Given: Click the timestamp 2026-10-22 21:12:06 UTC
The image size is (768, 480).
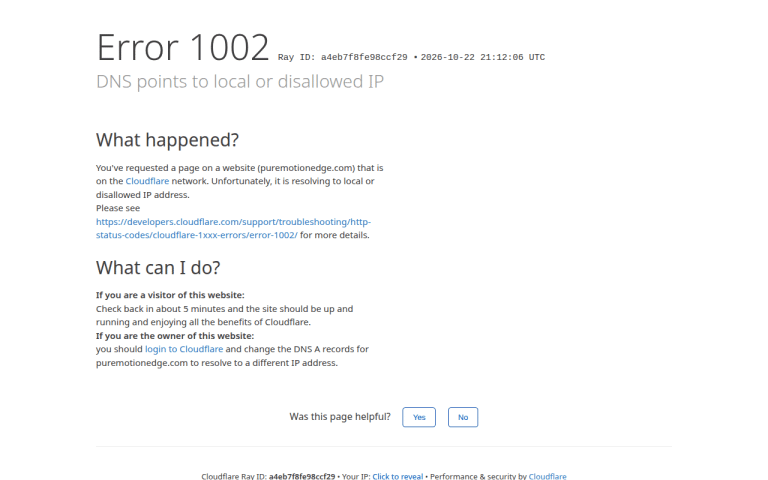Looking at the screenshot, I should (x=482, y=57).
